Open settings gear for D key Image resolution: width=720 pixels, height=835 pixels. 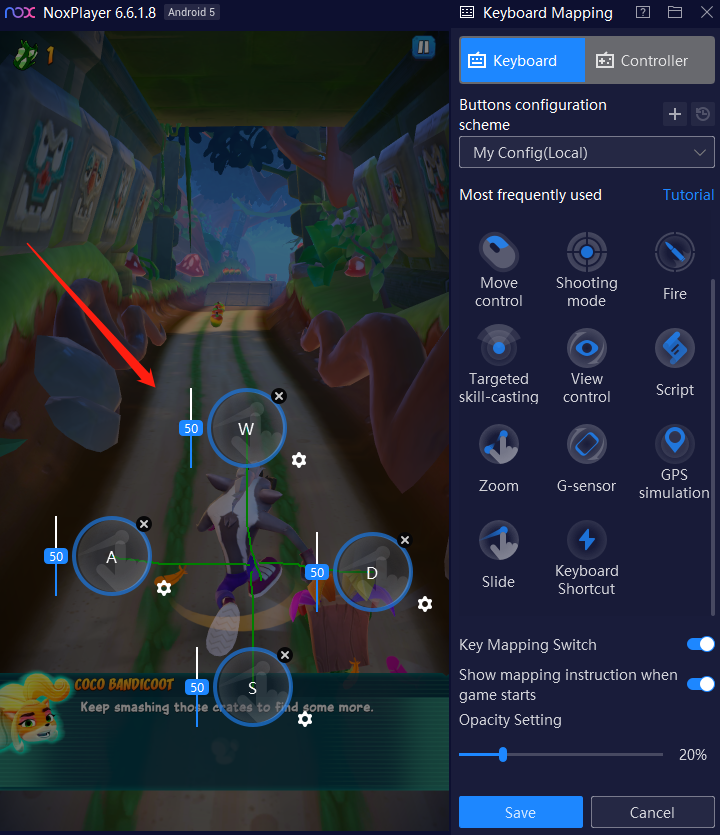click(x=424, y=604)
